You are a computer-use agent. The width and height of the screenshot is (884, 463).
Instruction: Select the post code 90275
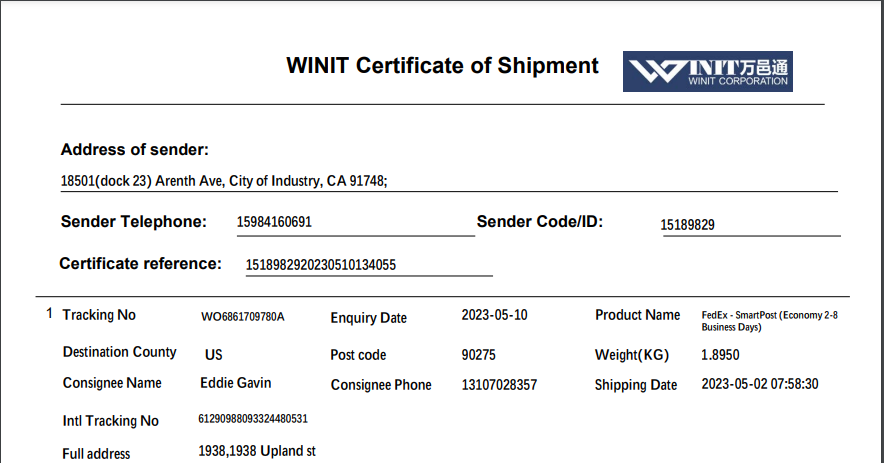[478, 355]
